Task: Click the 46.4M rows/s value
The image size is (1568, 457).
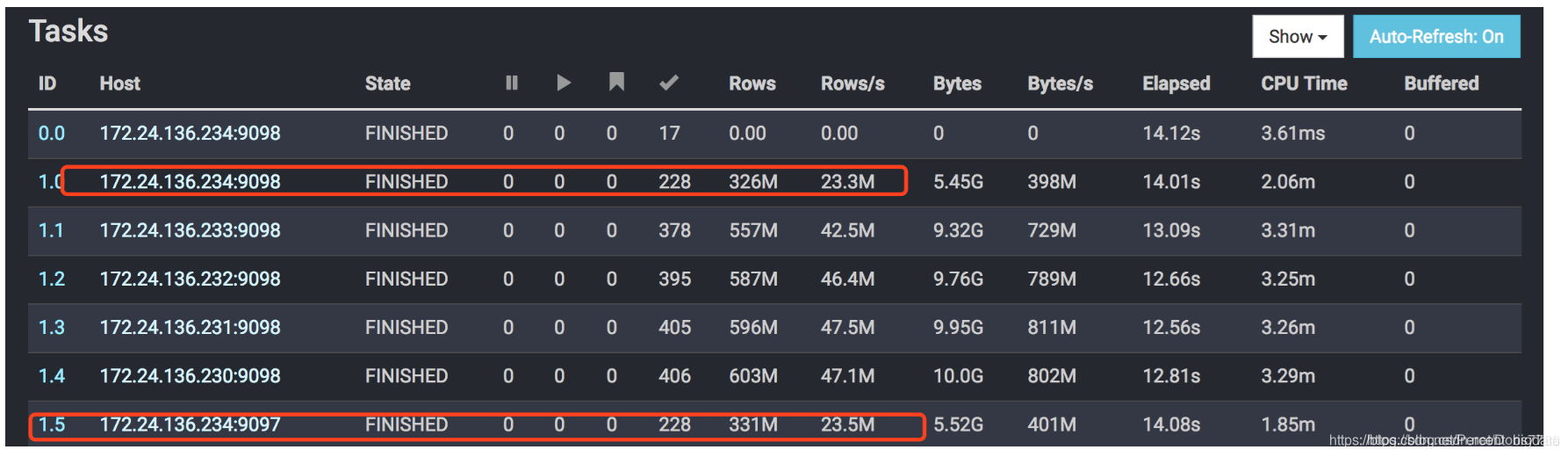Action: pyautogui.click(x=848, y=279)
